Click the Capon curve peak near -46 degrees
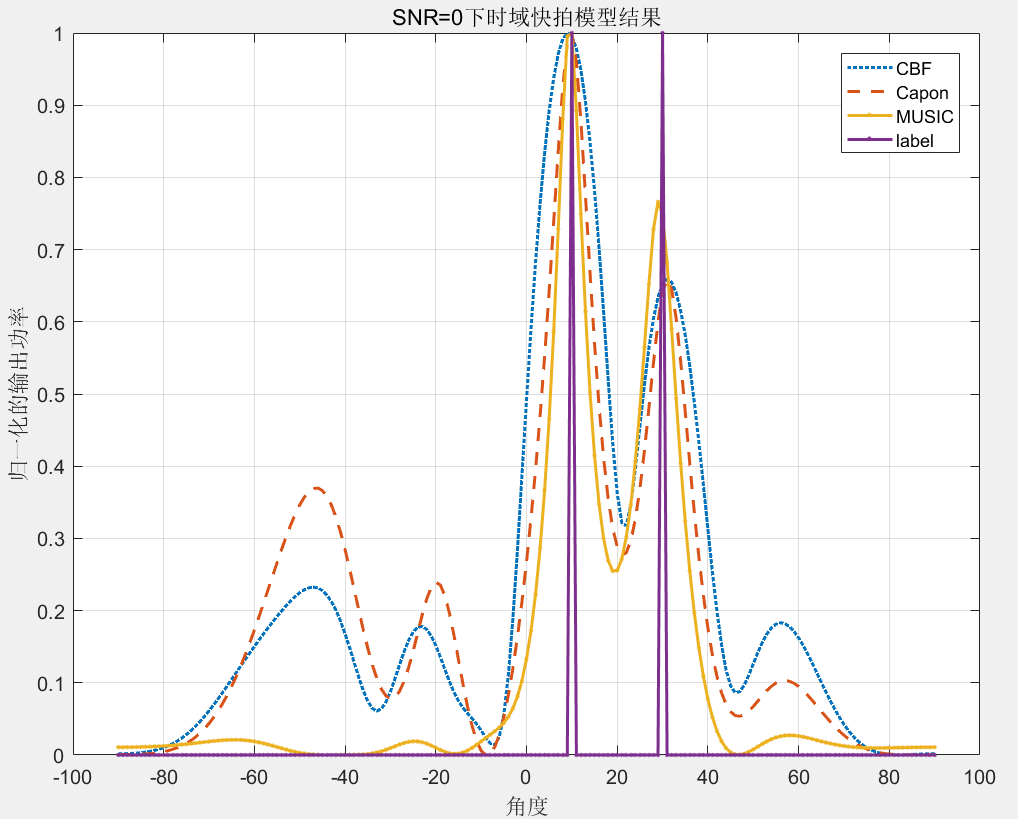Image resolution: width=1018 pixels, height=819 pixels. pos(317,488)
